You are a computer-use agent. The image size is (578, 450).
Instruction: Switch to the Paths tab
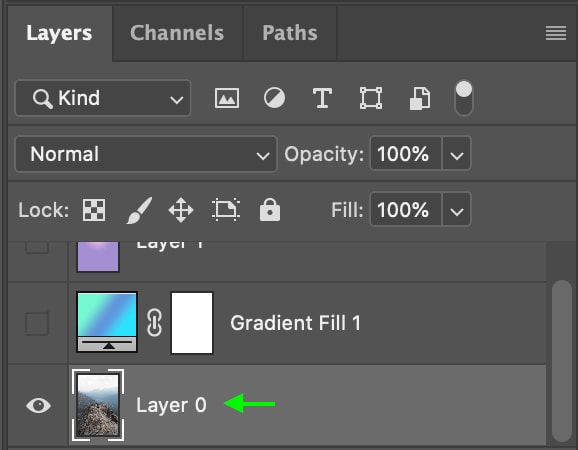coord(290,33)
